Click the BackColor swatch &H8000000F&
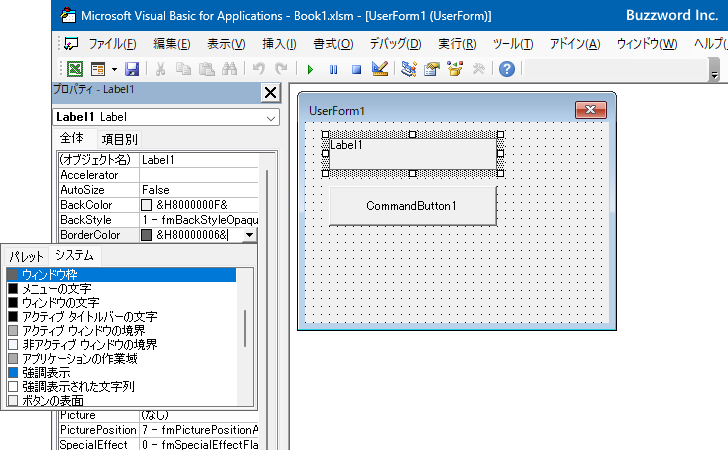This screenshot has height=450, width=728. [x=146, y=205]
